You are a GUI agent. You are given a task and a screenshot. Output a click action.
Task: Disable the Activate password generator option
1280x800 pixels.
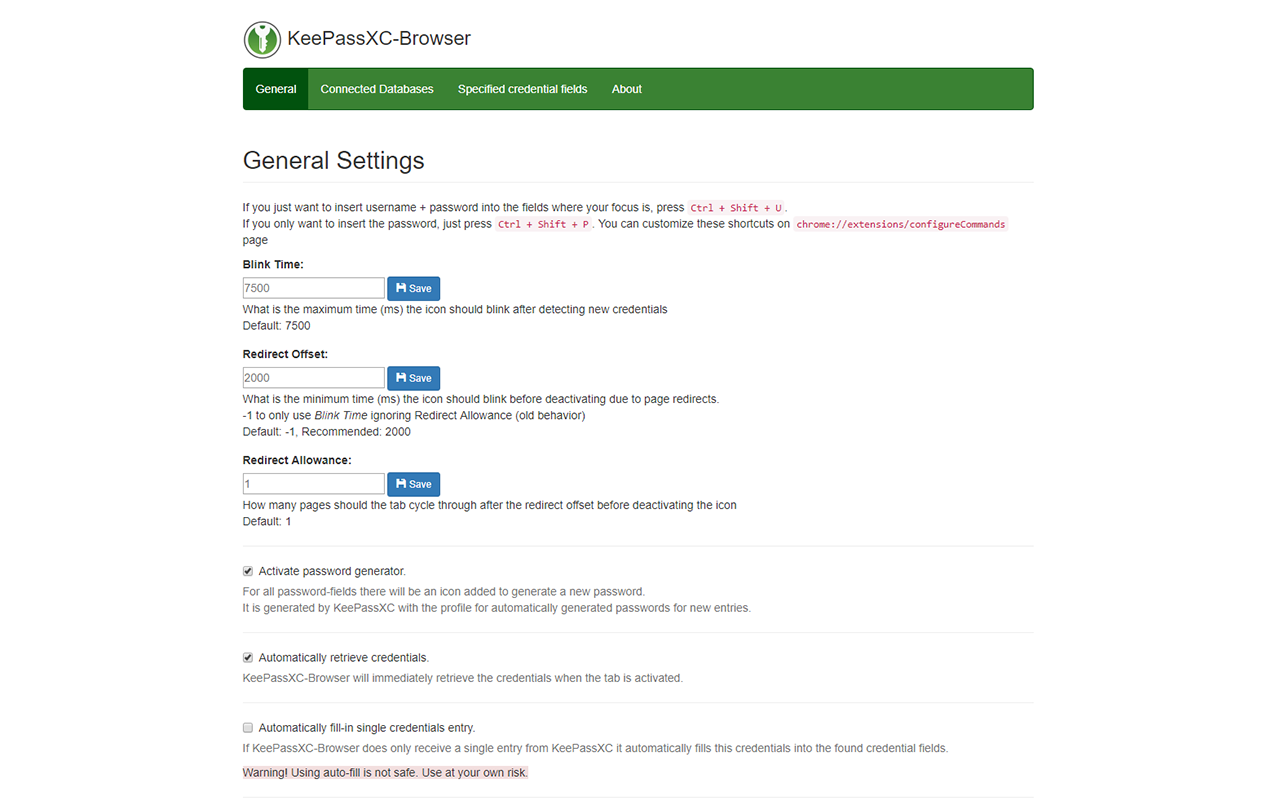point(247,570)
